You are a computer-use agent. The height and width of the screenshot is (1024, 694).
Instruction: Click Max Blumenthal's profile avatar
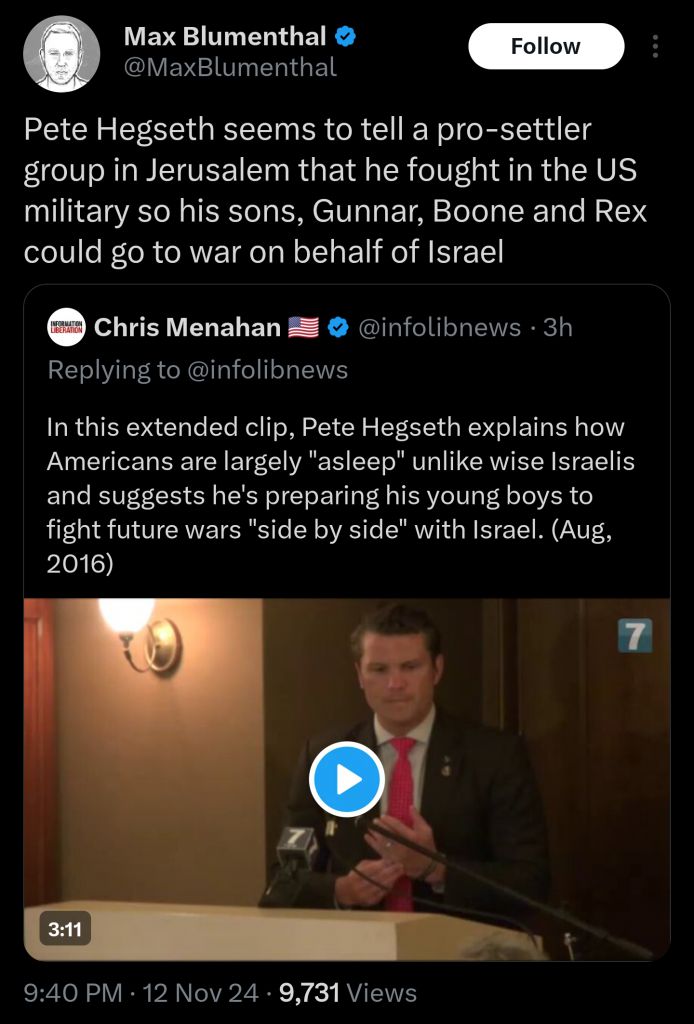(x=61, y=54)
